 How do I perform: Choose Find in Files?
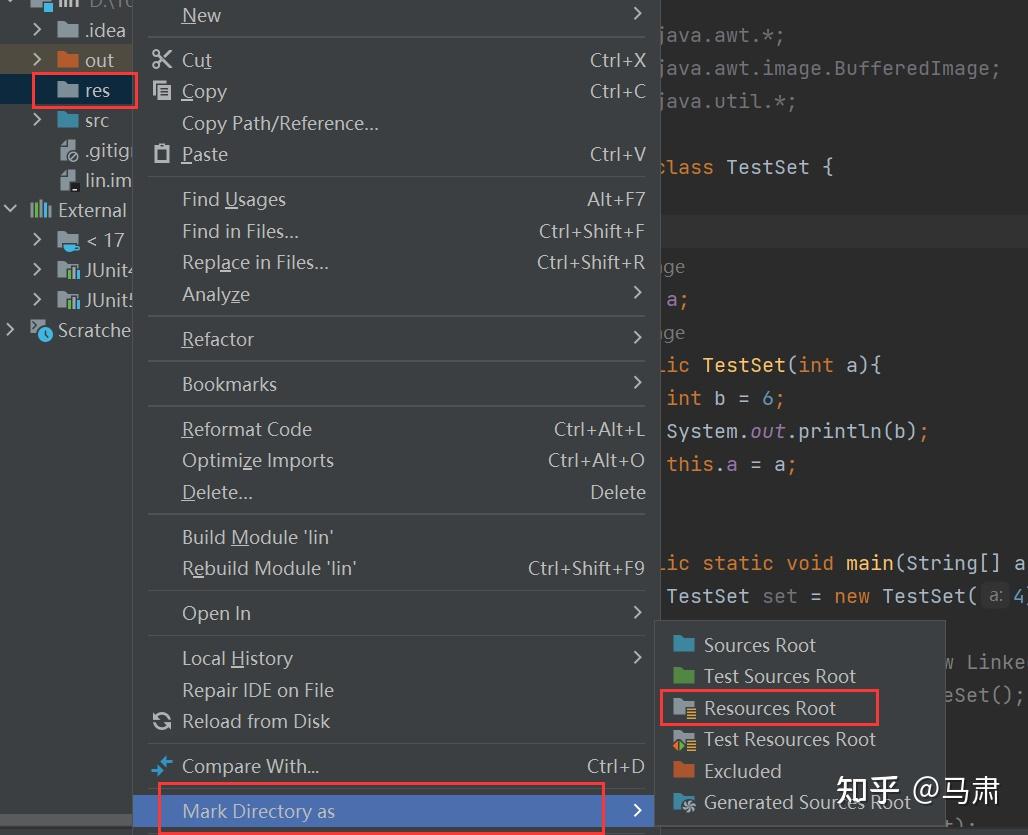click(x=397, y=231)
